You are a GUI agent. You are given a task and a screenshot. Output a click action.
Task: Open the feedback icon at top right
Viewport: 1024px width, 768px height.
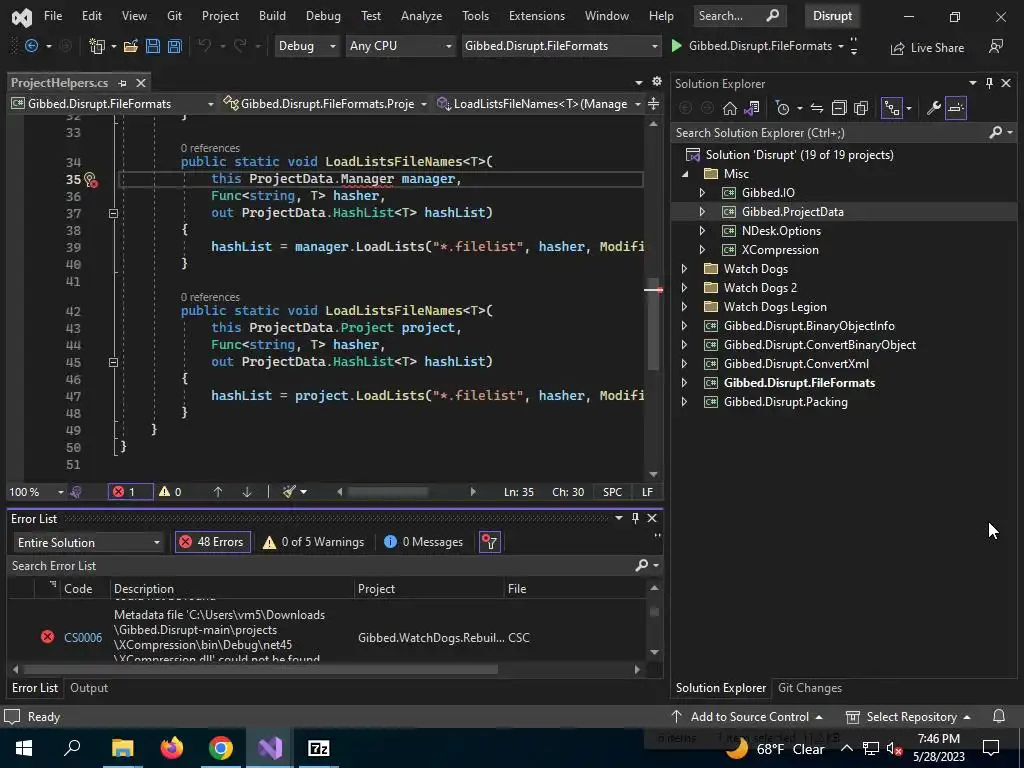click(996, 46)
